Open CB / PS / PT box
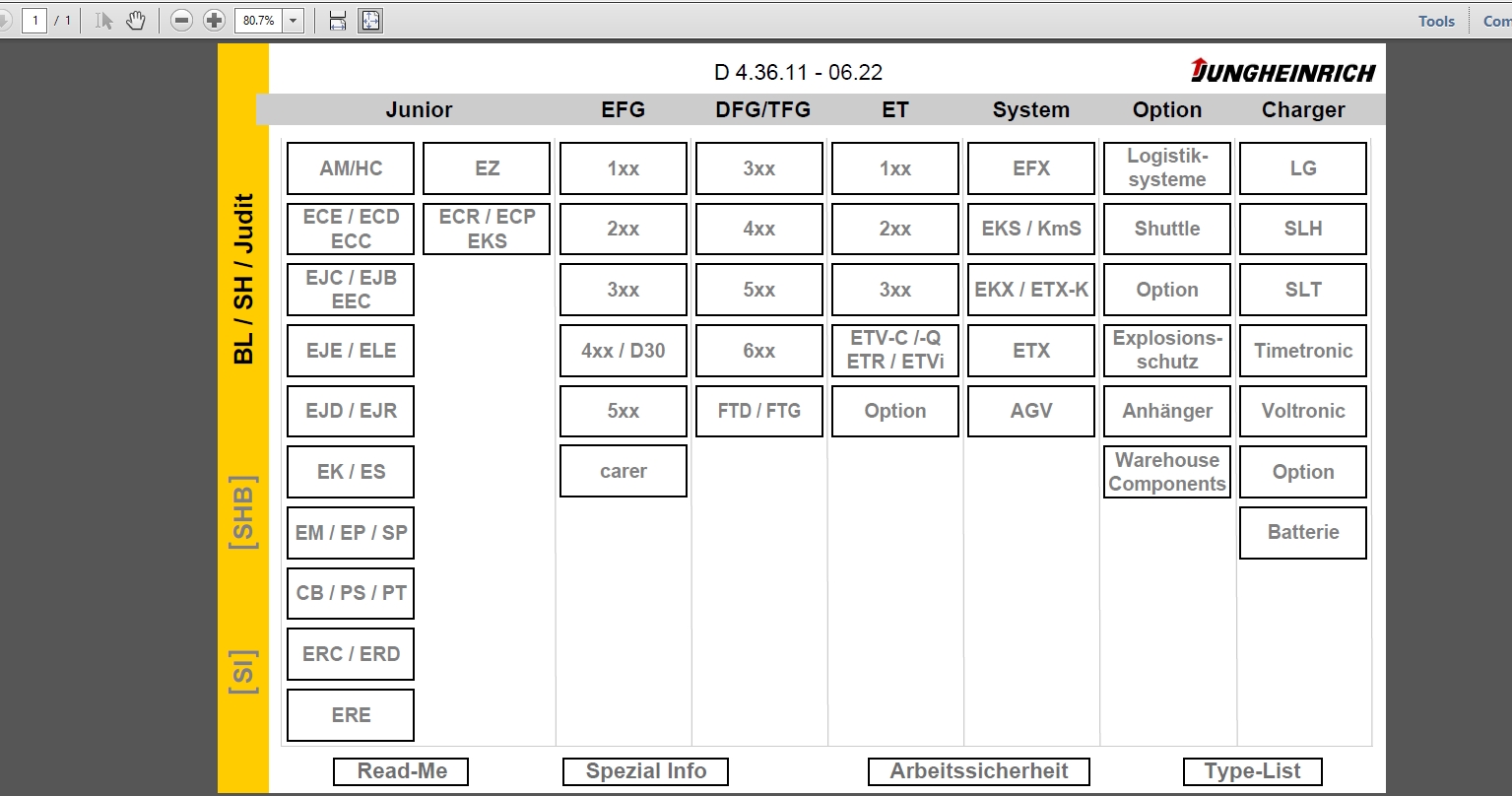Screen dimensions: 1512x796 coord(351,593)
